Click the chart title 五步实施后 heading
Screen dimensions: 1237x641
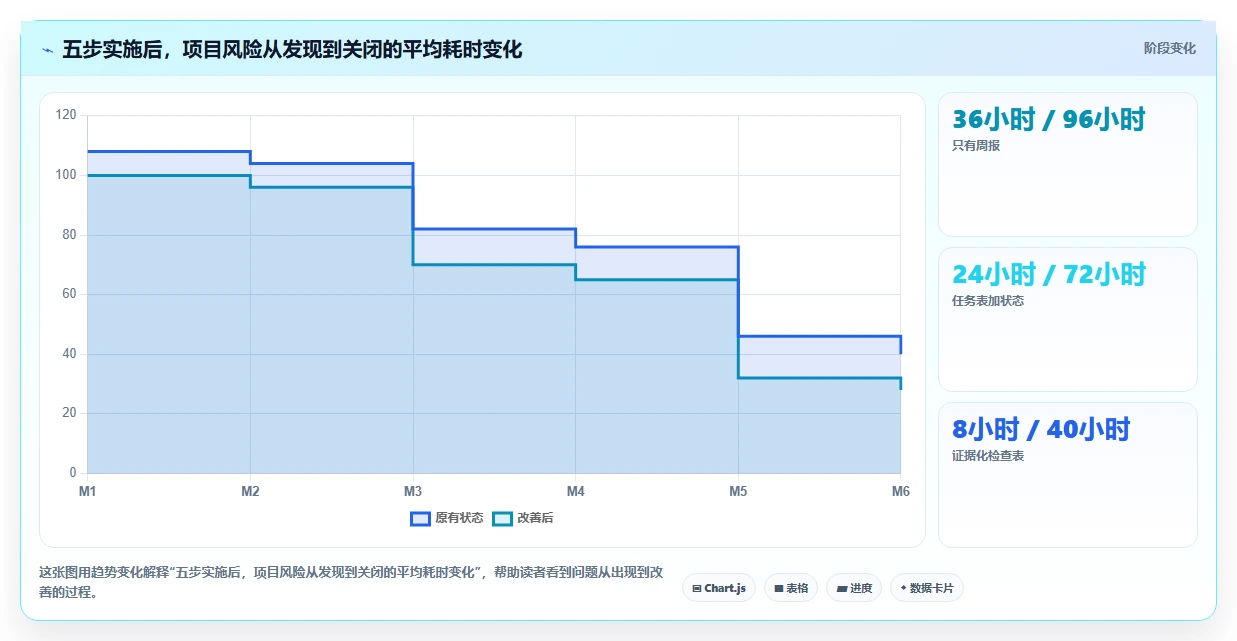pos(292,49)
